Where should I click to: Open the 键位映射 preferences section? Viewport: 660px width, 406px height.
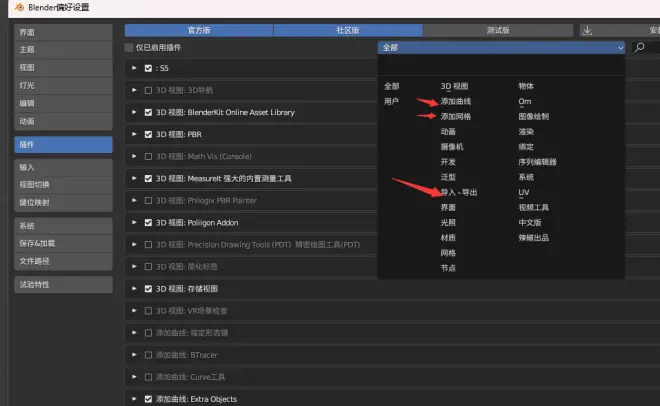[64, 203]
